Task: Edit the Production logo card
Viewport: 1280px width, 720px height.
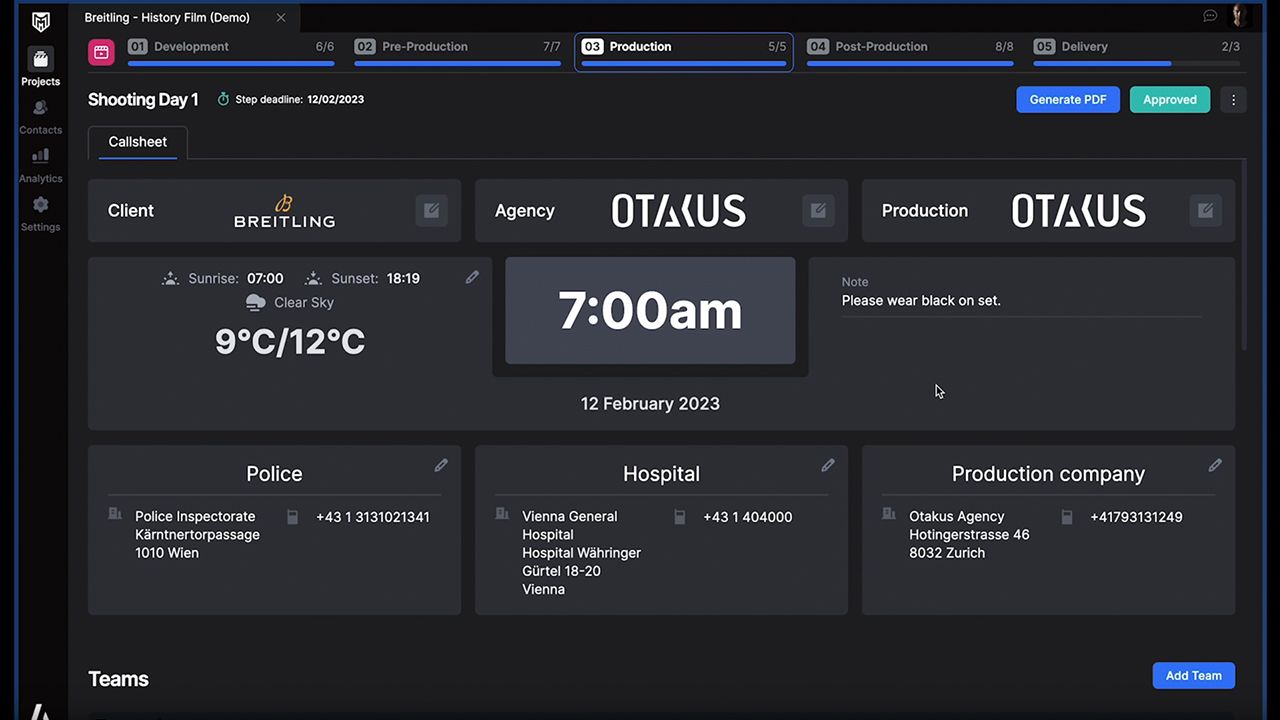Action: pos(1205,210)
